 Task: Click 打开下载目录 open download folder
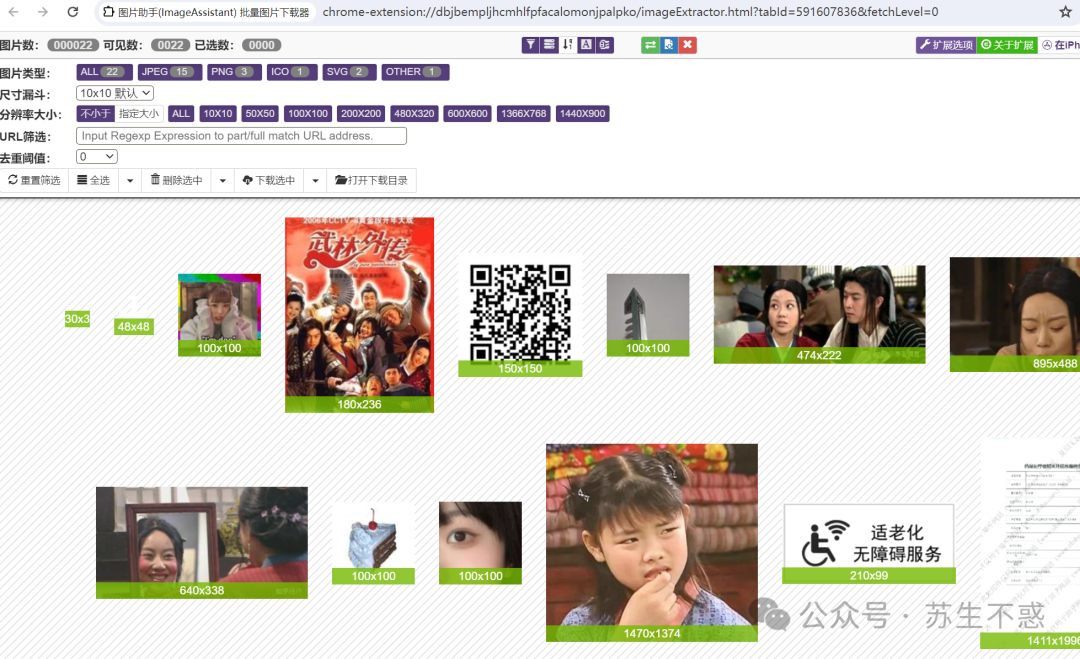coord(371,180)
